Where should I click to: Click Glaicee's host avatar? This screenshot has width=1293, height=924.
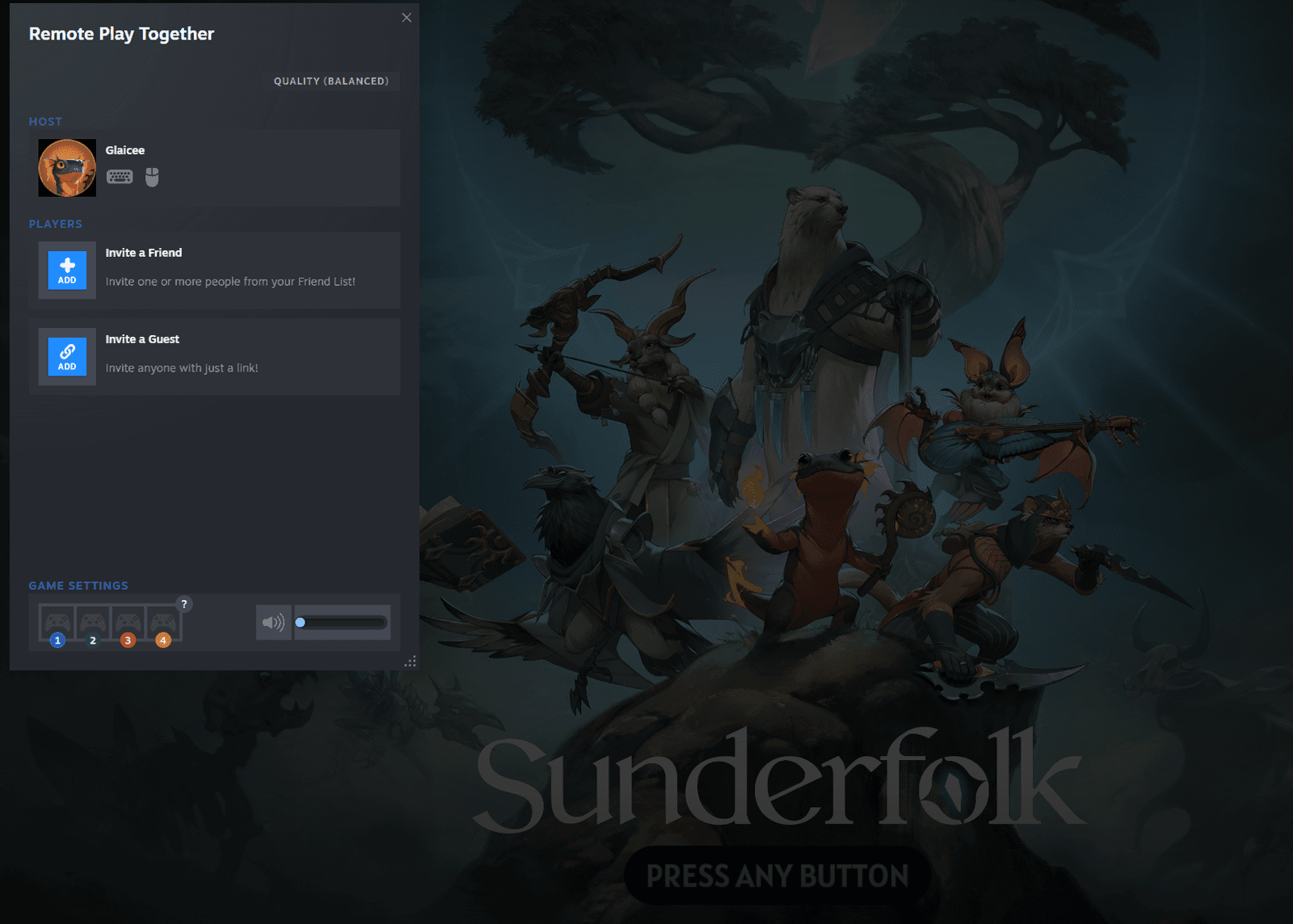67,168
